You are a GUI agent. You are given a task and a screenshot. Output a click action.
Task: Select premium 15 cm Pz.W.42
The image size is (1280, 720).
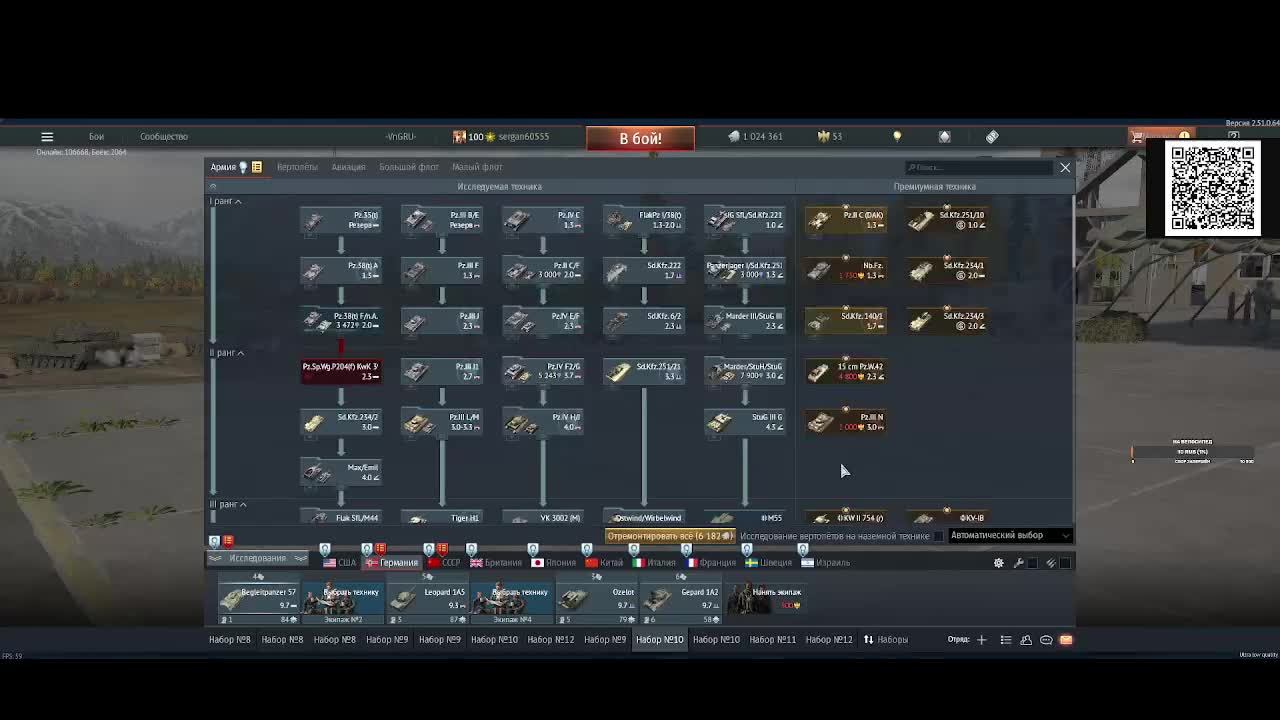pos(845,371)
